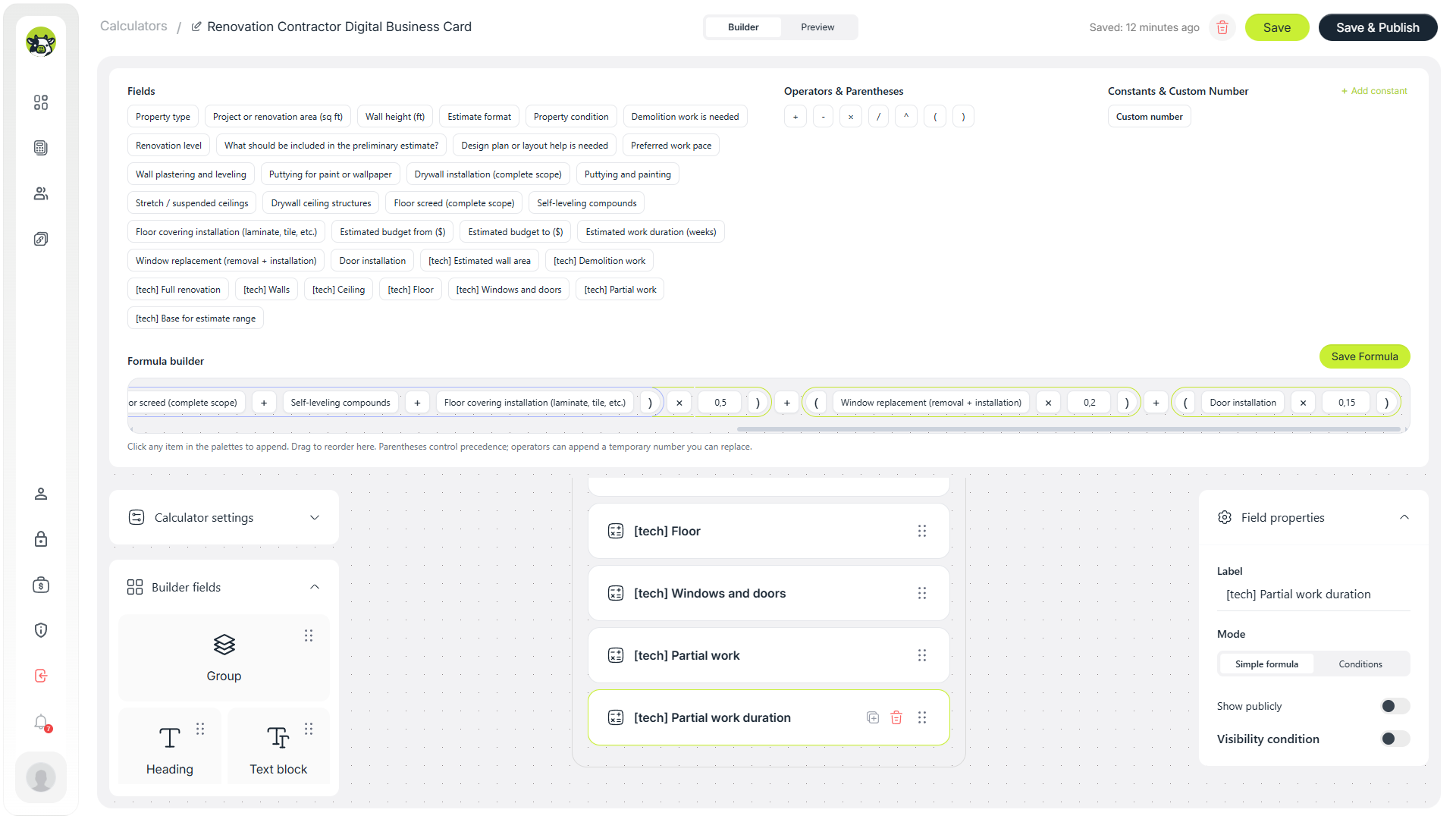The image size is (1456, 819).
Task: Switch to Builder tab
Action: 743,27
